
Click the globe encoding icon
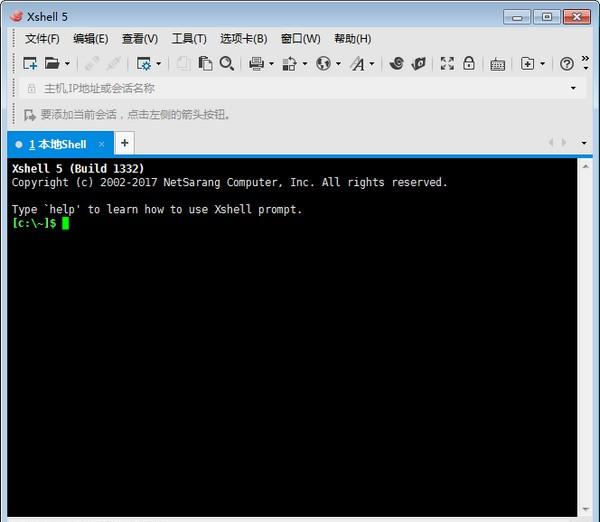pos(323,64)
